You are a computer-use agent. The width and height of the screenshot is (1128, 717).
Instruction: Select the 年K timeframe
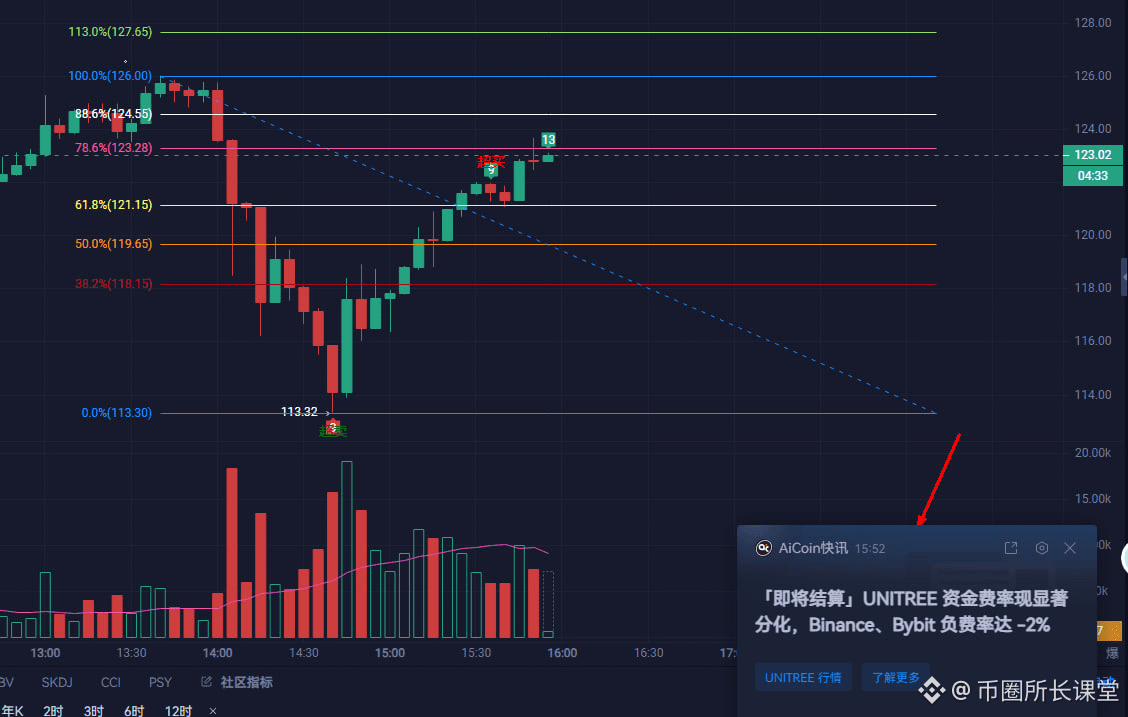[x=12, y=711]
